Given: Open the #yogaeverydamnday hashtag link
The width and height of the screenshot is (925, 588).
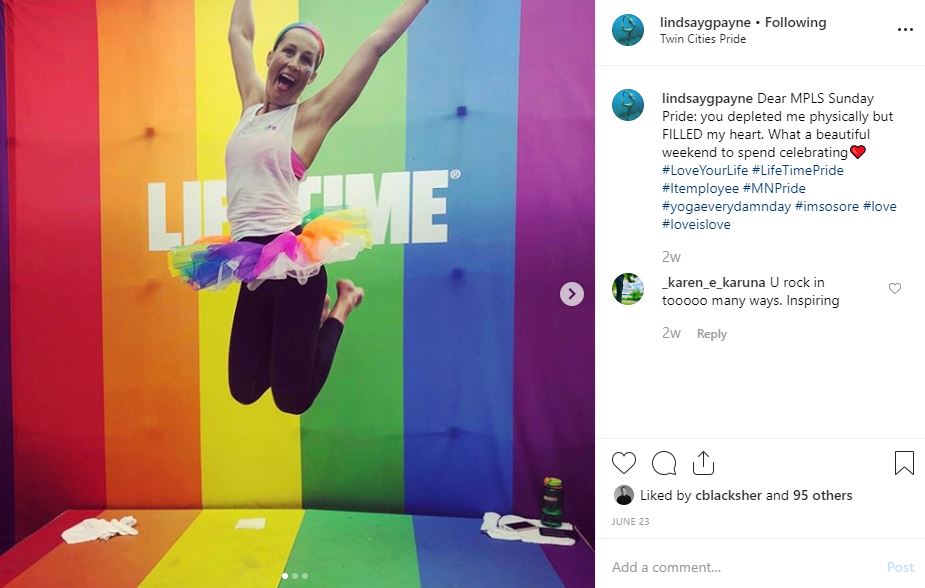Looking at the screenshot, I should (x=726, y=206).
